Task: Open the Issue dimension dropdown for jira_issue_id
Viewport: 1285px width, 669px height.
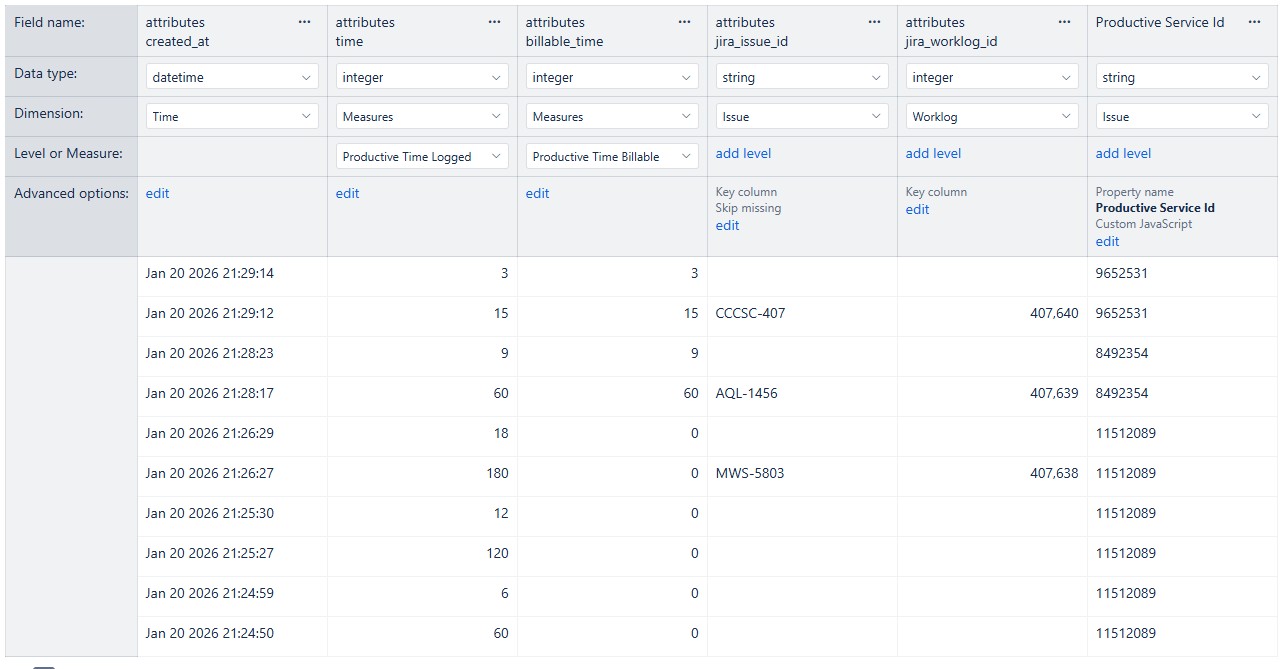Action: [802, 117]
